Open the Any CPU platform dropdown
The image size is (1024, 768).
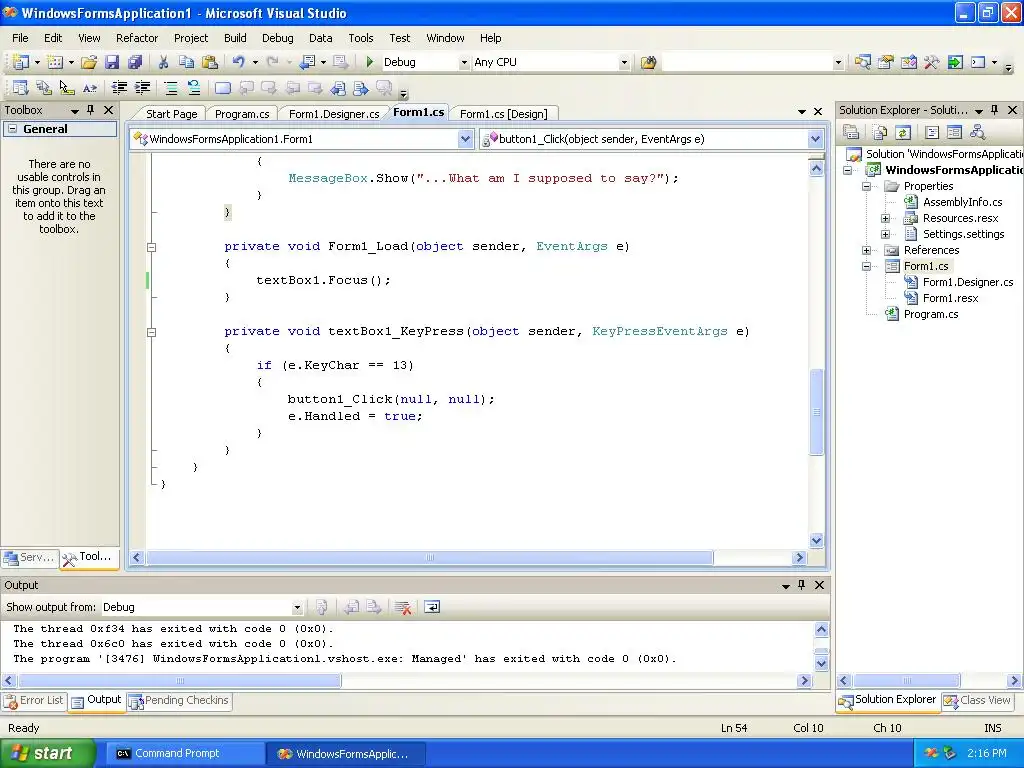624,63
